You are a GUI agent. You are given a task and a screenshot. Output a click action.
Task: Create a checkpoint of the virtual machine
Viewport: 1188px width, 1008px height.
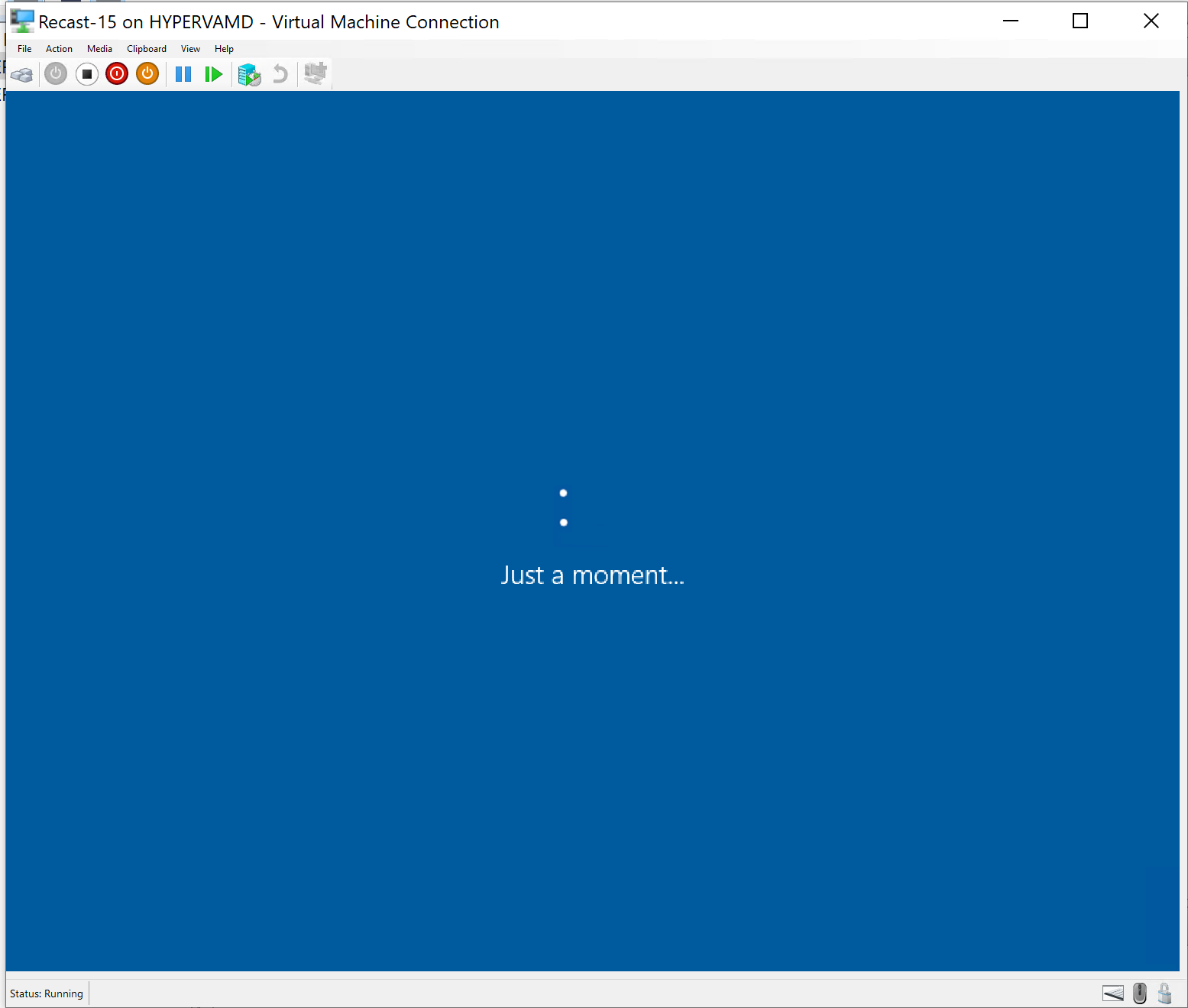click(249, 74)
